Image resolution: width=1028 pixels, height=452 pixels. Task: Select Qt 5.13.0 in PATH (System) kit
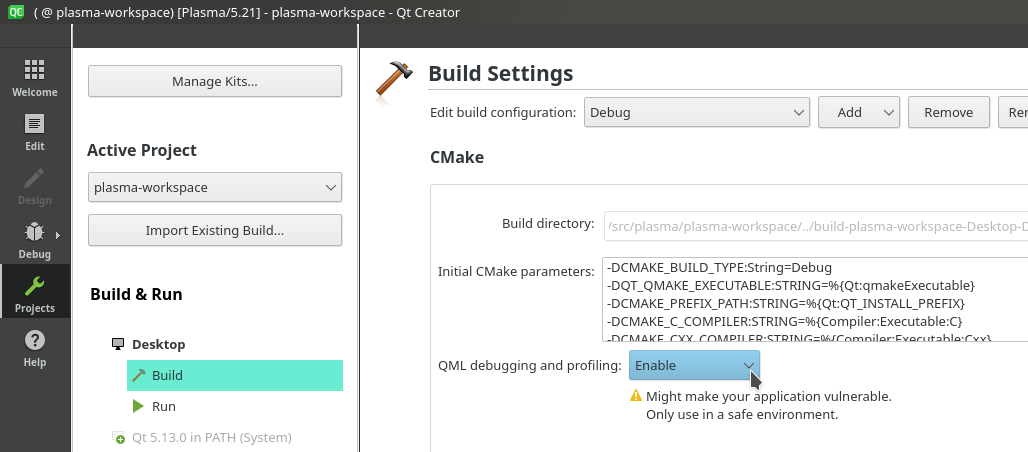click(212, 438)
